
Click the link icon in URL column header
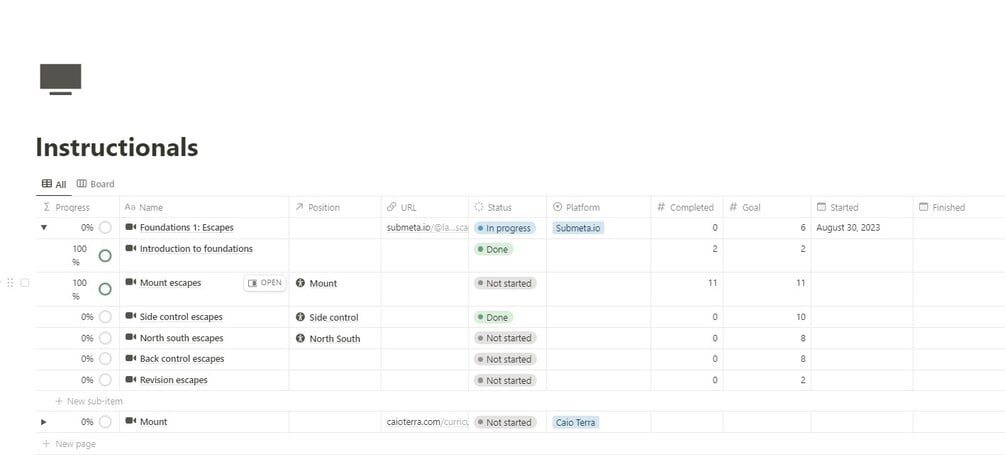pyautogui.click(x=391, y=207)
